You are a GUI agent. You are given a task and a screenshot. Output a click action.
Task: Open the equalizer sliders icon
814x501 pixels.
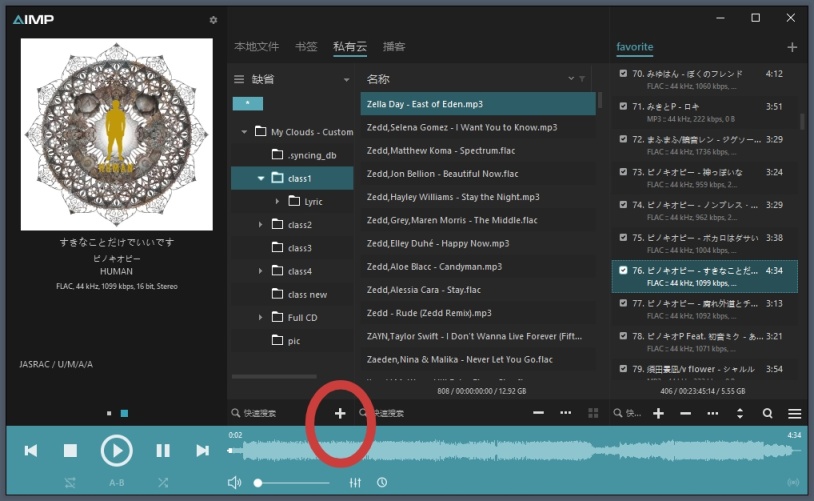355,483
